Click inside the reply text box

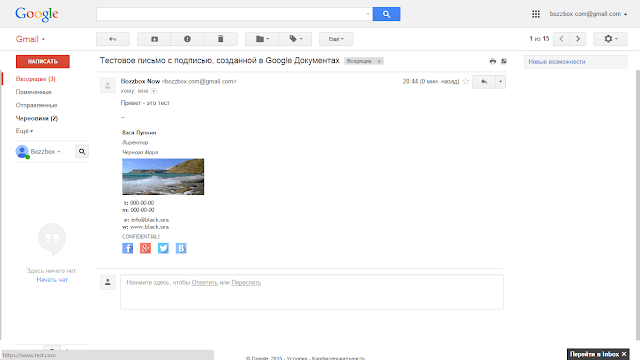312,292
